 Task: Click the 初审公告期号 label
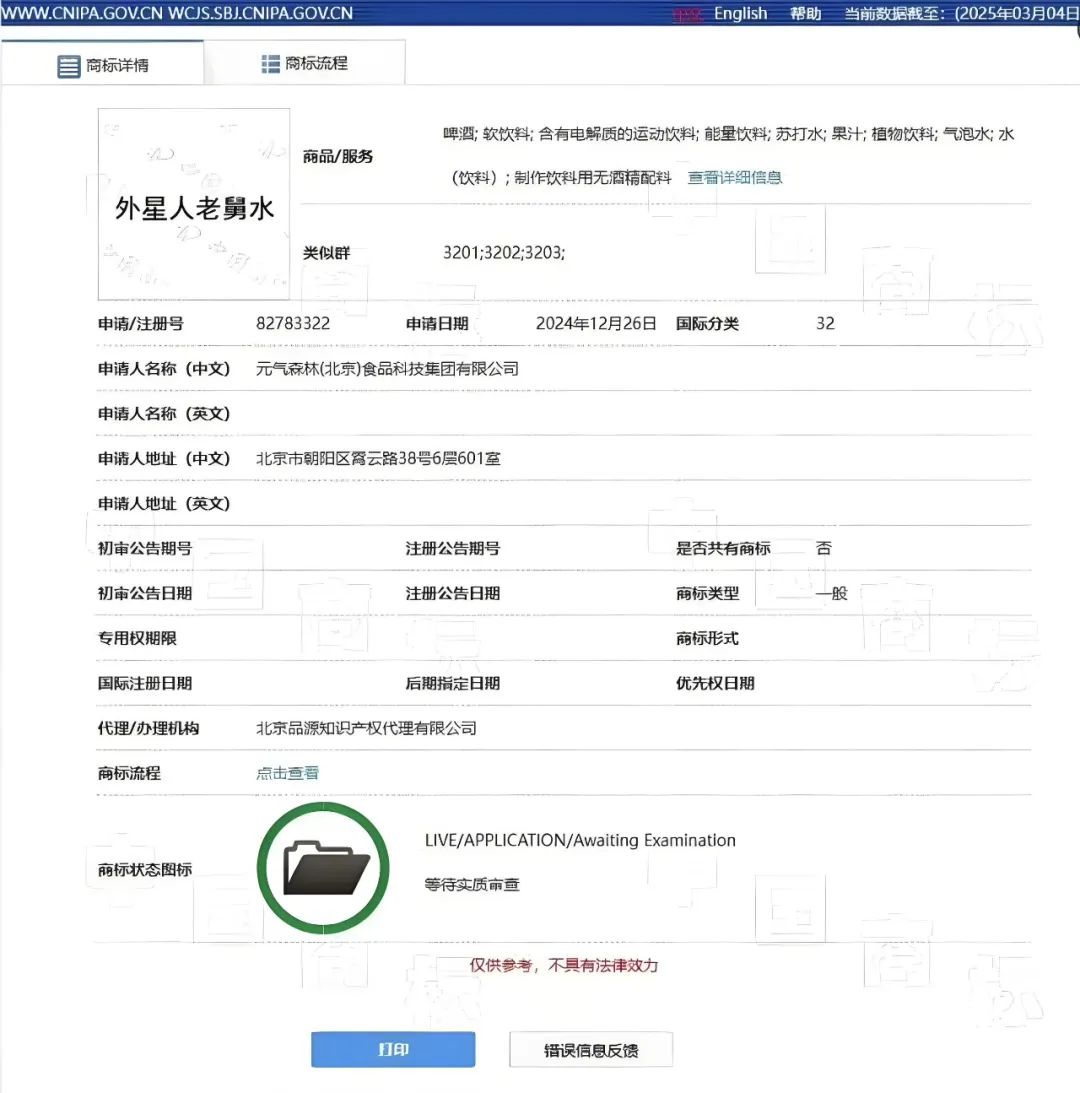click(x=144, y=549)
